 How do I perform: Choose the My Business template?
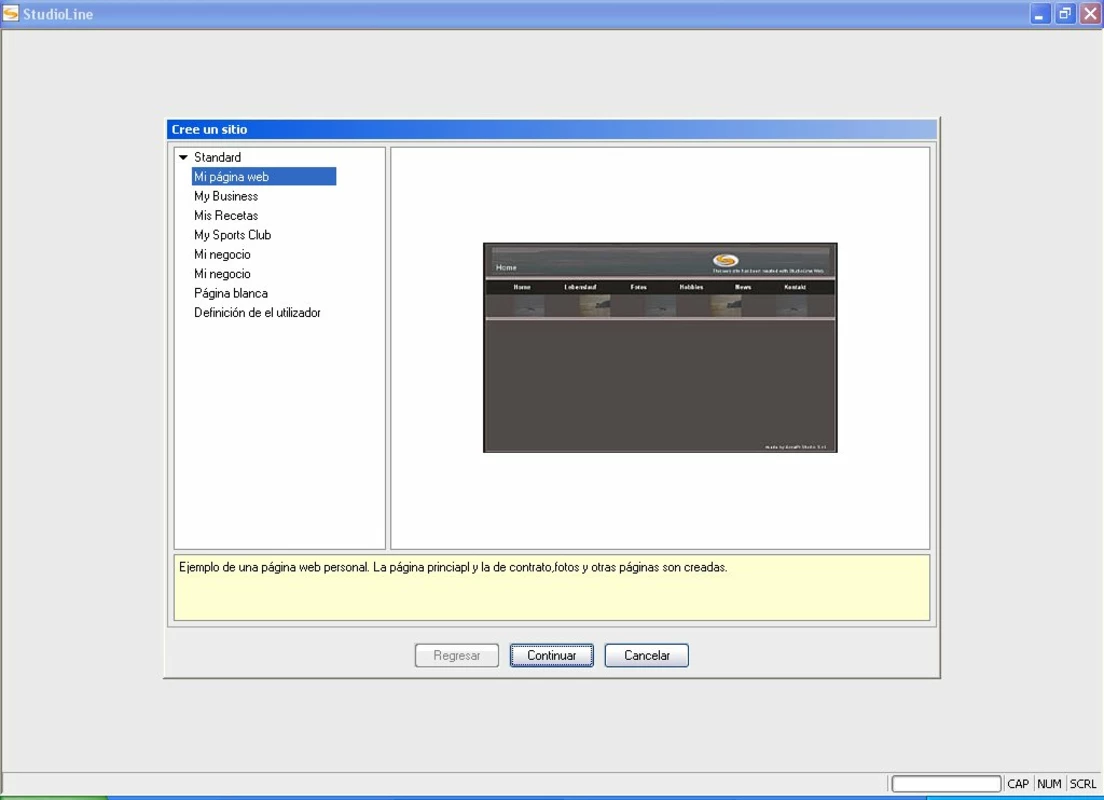226,196
